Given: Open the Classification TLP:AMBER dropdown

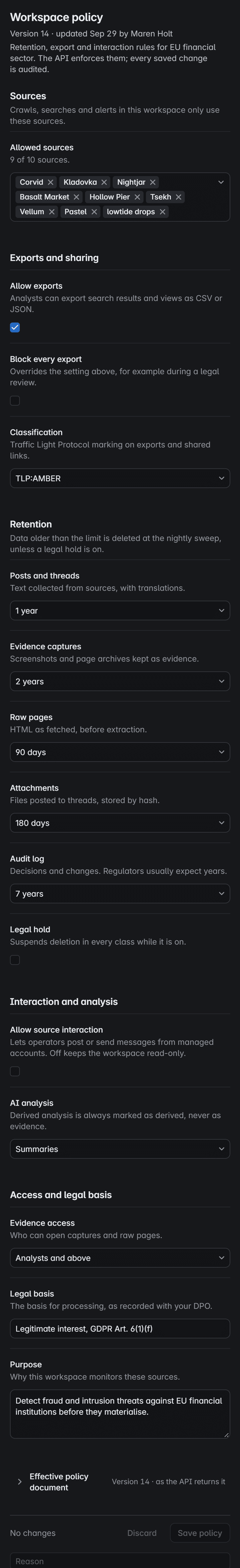Looking at the screenshot, I should [x=120, y=478].
